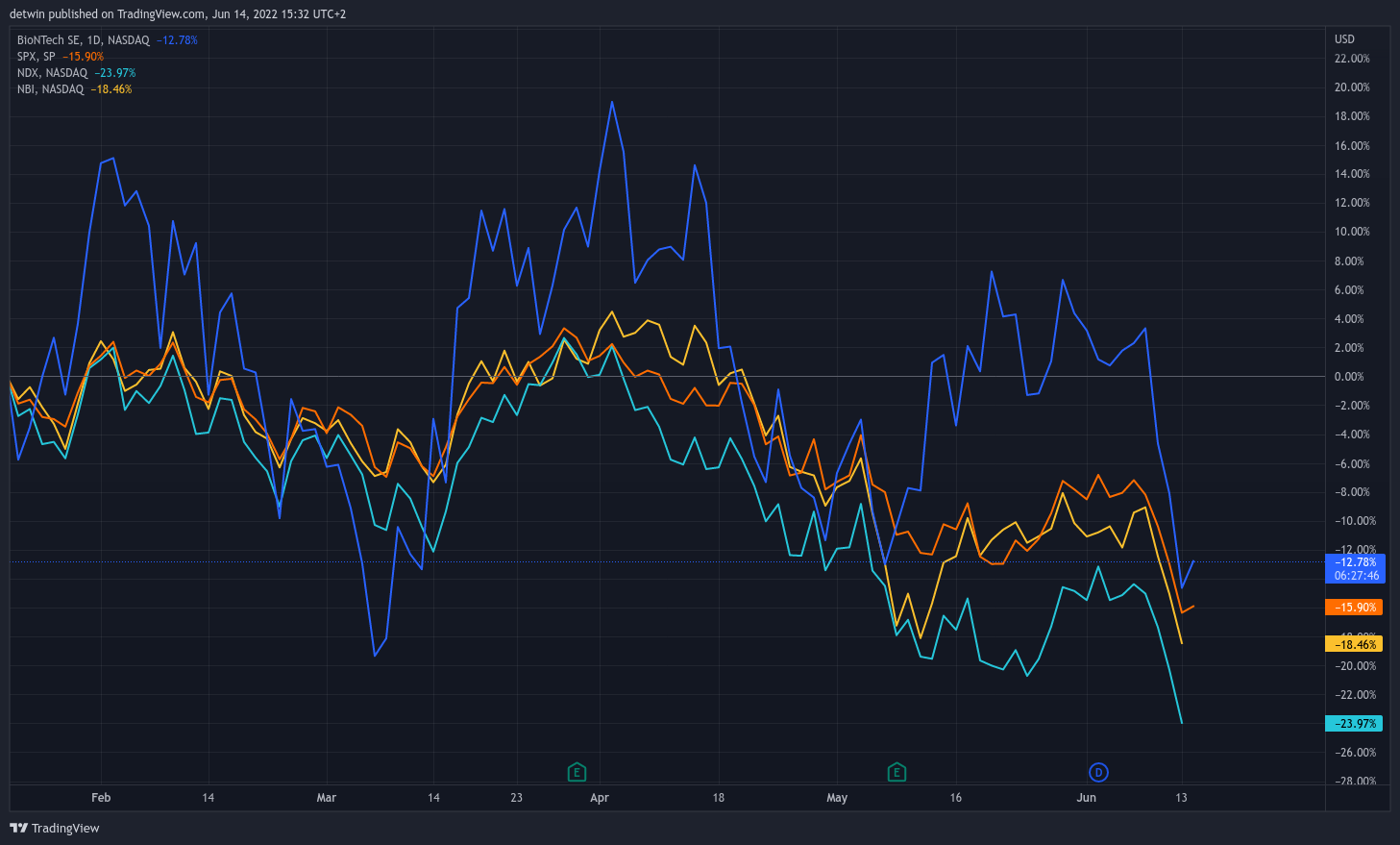Click the 8.00% scale label
Viewport: 1400px width, 845px height.
1349,261
